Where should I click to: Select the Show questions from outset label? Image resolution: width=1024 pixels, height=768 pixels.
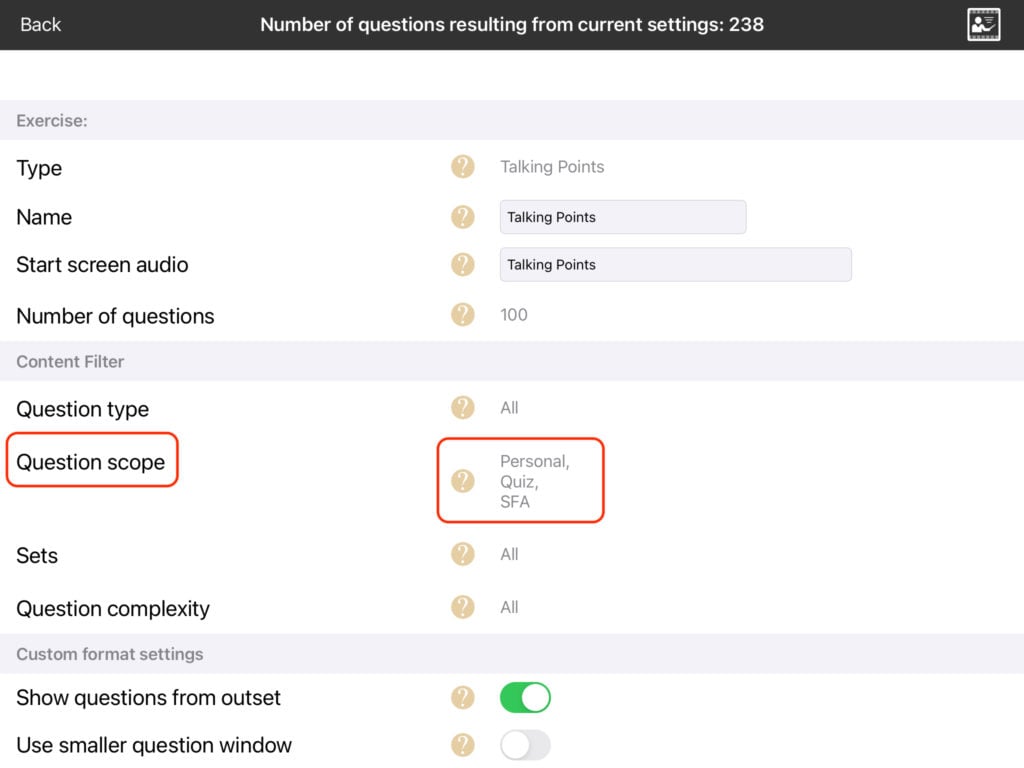point(148,697)
